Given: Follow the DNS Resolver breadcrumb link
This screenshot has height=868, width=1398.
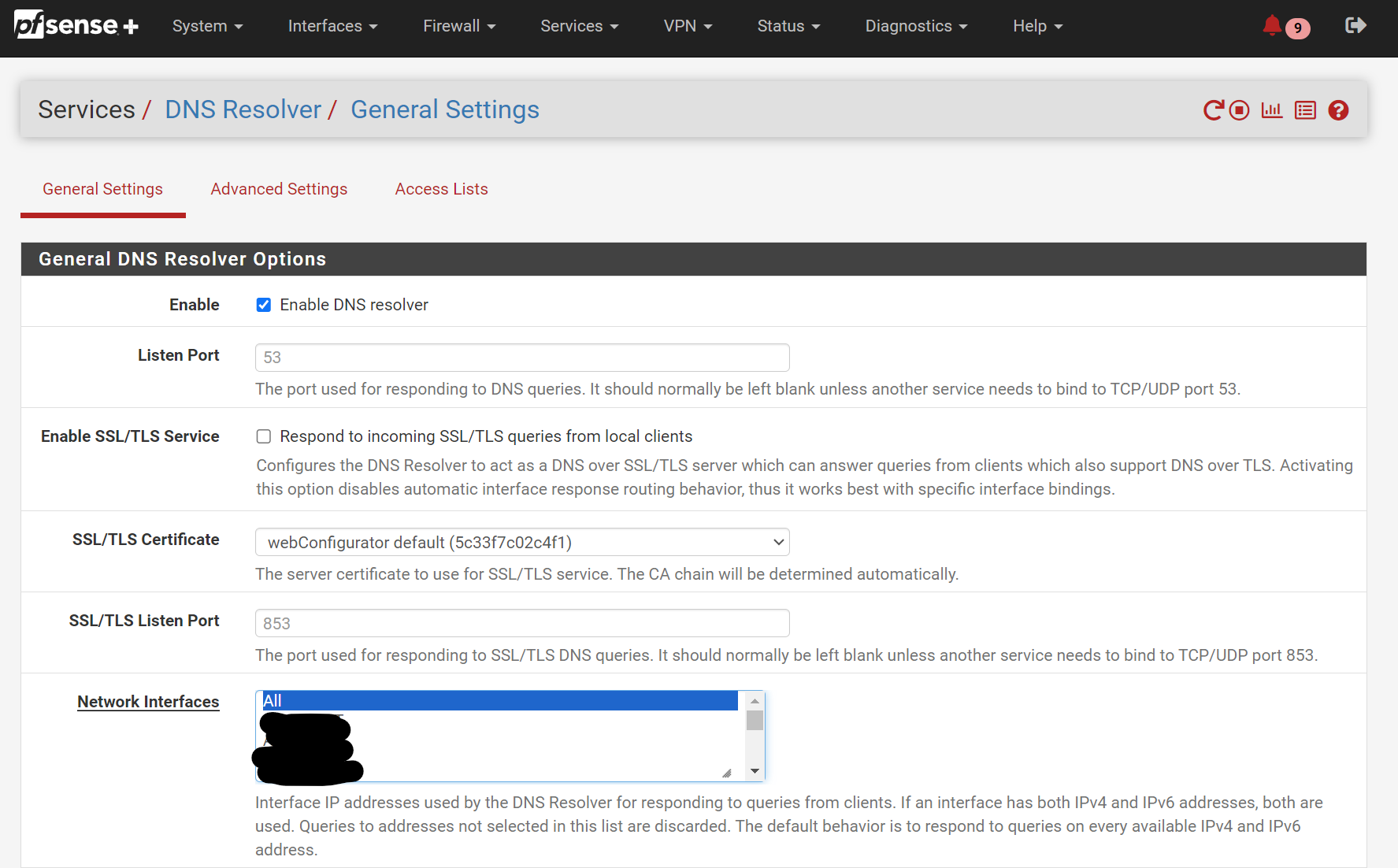Looking at the screenshot, I should [243, 109].
